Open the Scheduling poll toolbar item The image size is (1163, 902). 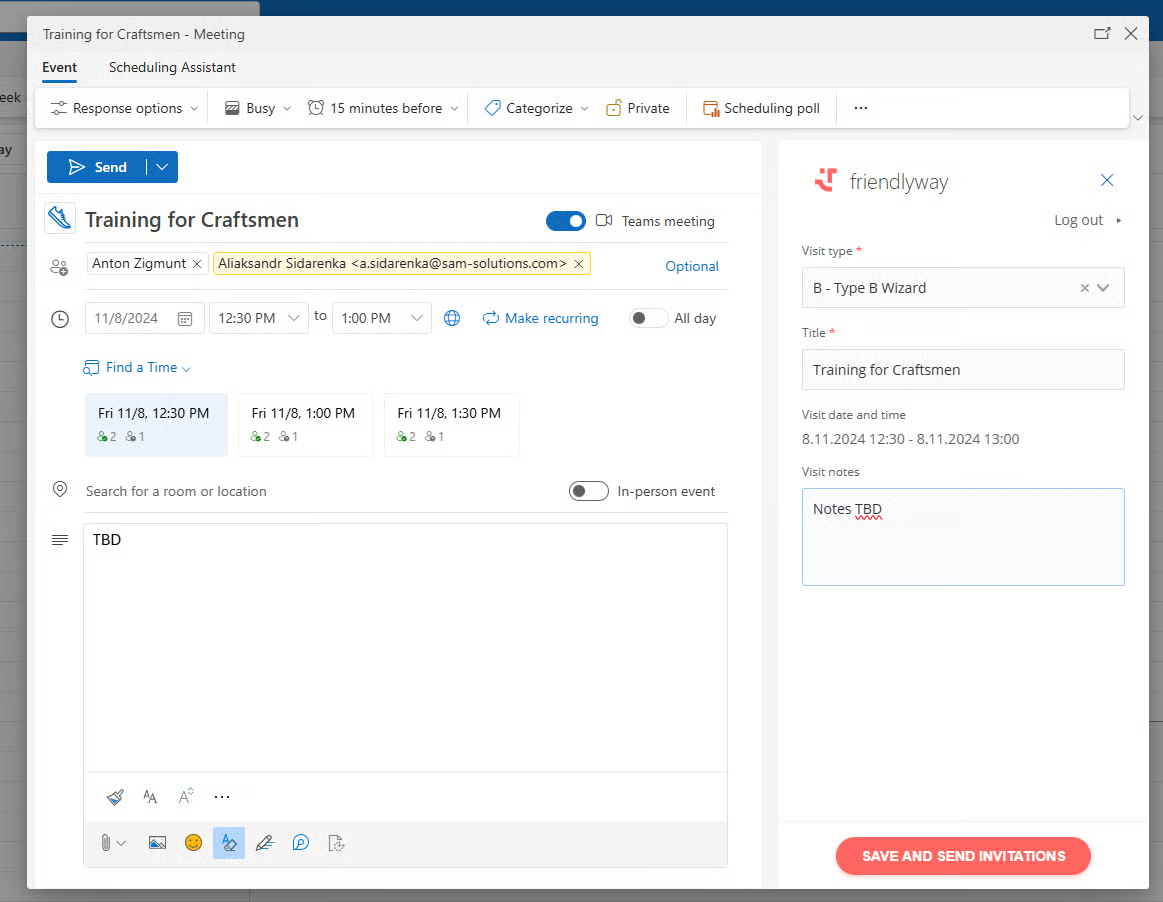point(761,108)
